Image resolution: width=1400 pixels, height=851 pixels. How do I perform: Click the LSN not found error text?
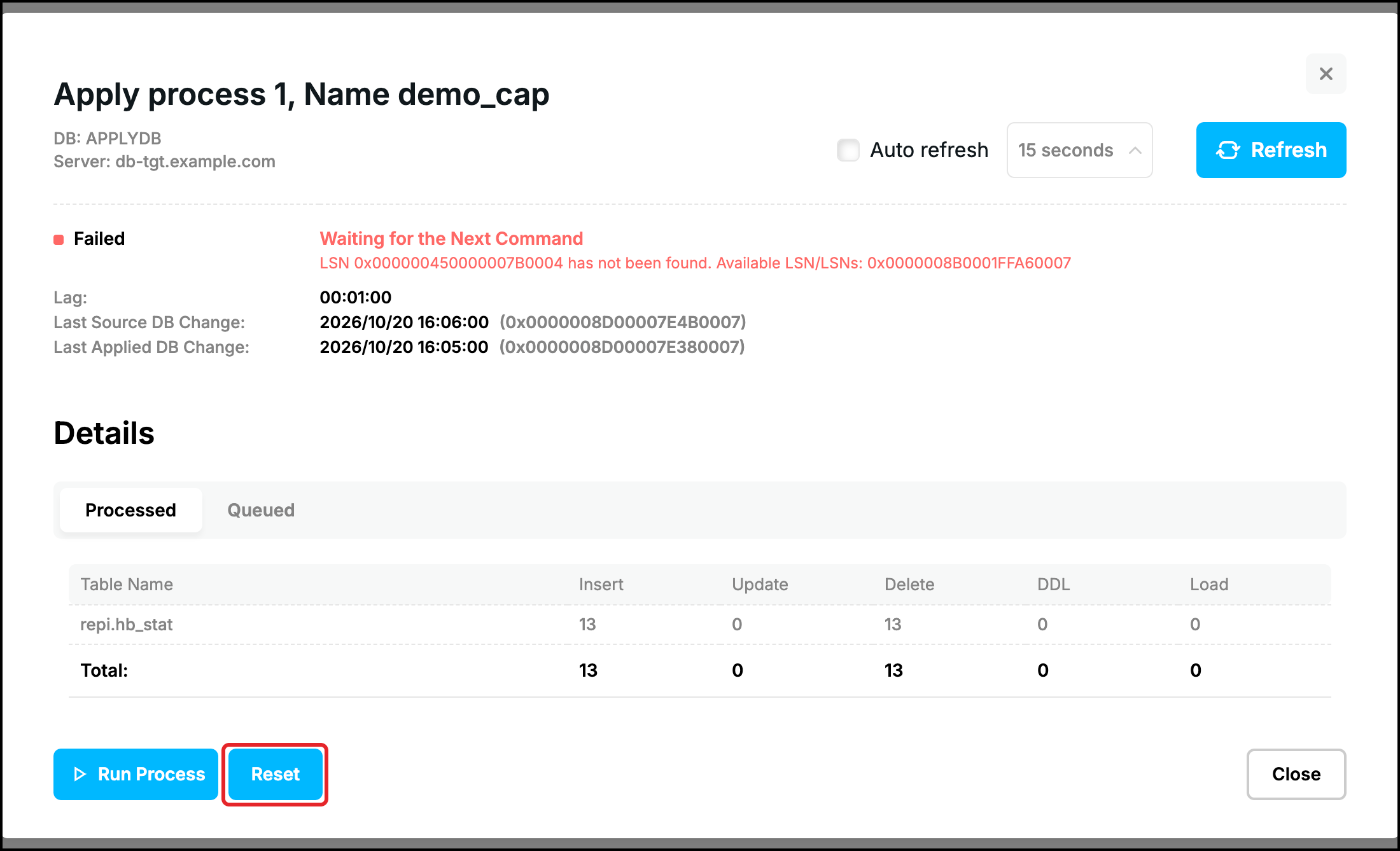tap(695, 263)
